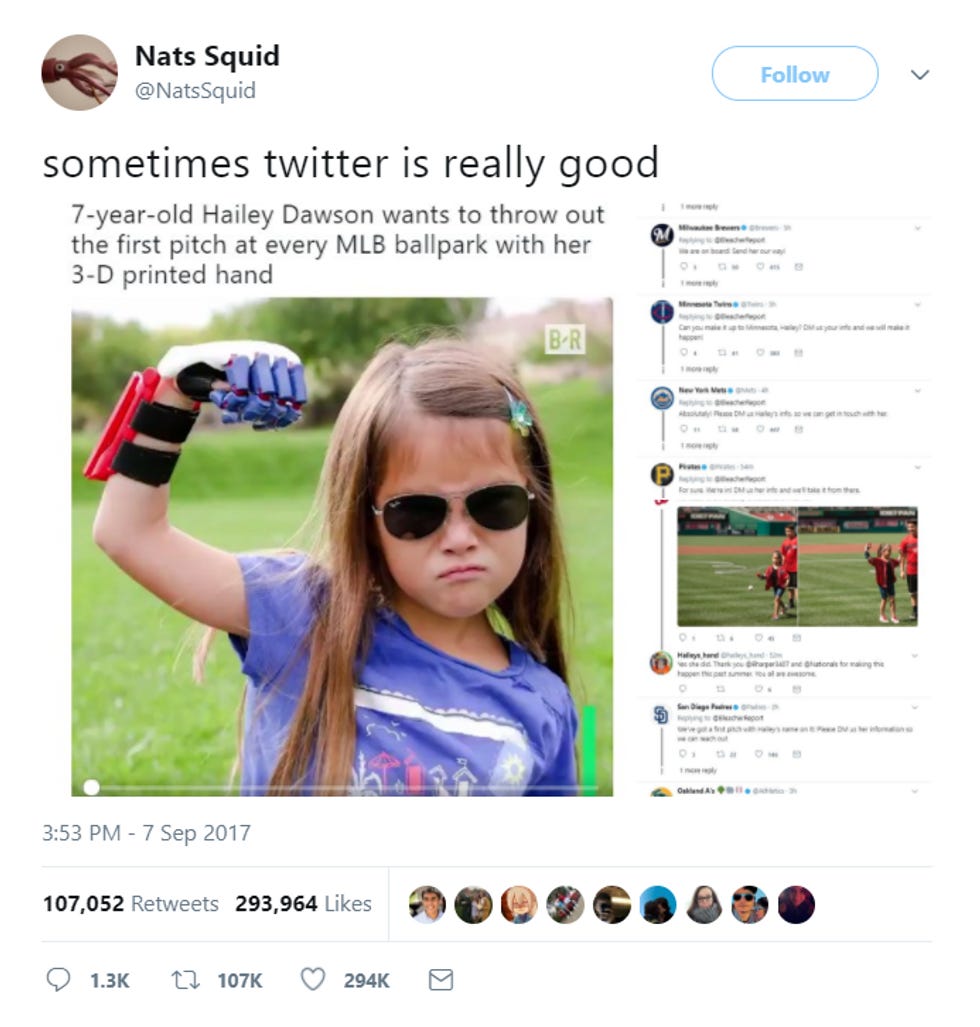The width and height of the screenshot is (980, 1027).
Task: Expand tweet options chevron next to Follow
Action: (920, 74)
